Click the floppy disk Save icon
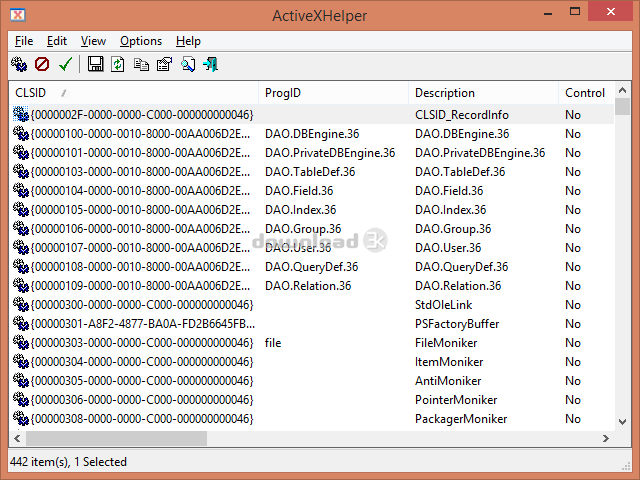This screenshot has width=640, height=480. click(x=96, y=64)
